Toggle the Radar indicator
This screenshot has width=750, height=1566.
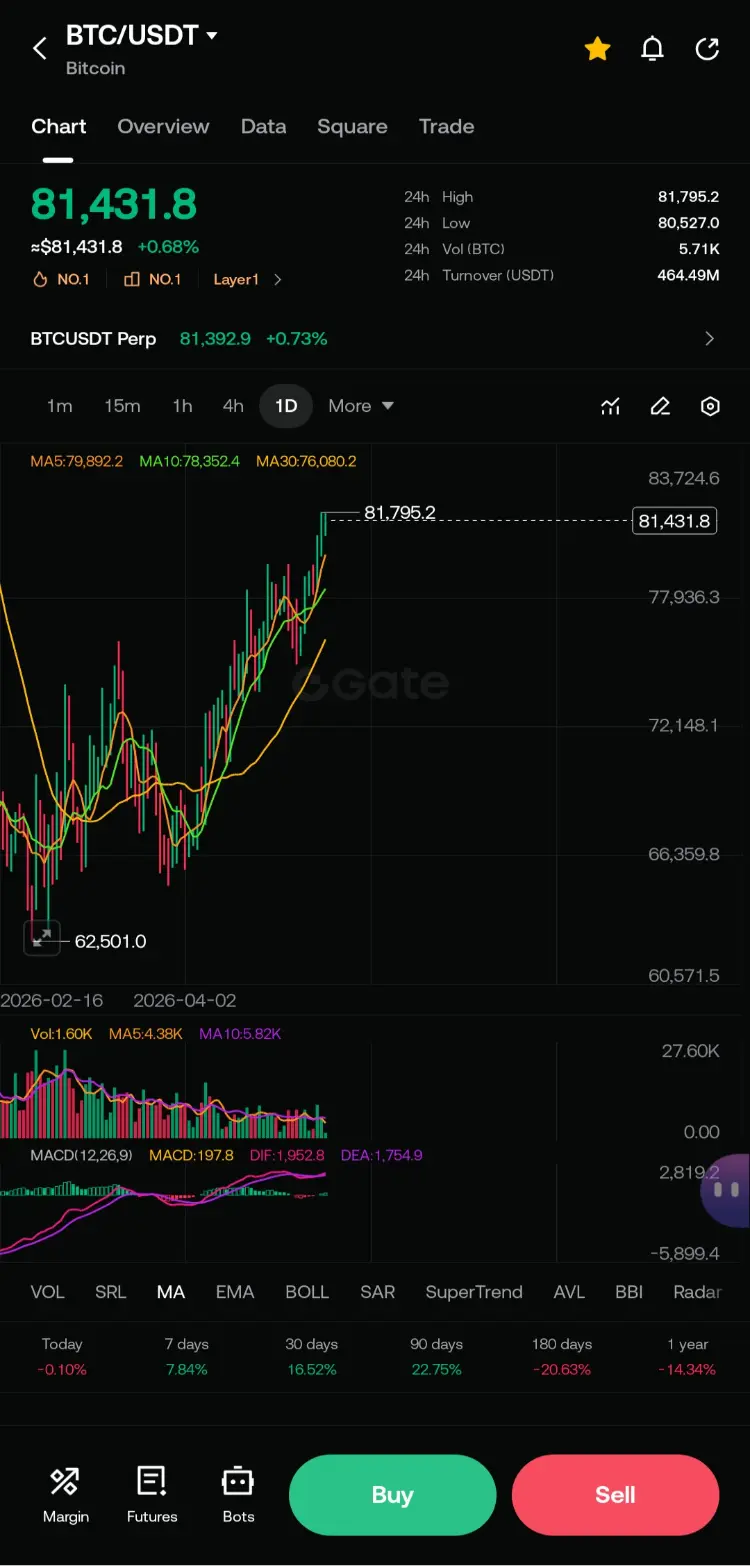tap(697, 1292)
